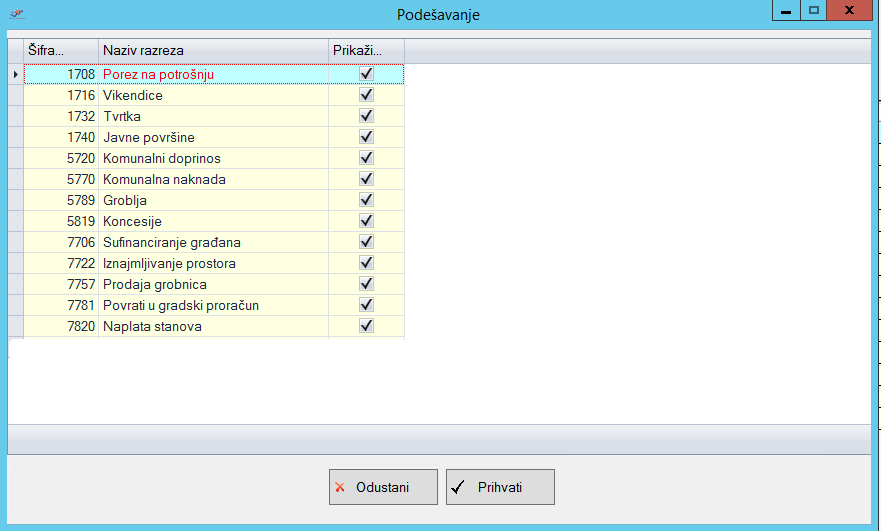This screenshot has height=531, width=881.
Task: Click the row indicator arrow for row 1708
Action: (15, 74)
